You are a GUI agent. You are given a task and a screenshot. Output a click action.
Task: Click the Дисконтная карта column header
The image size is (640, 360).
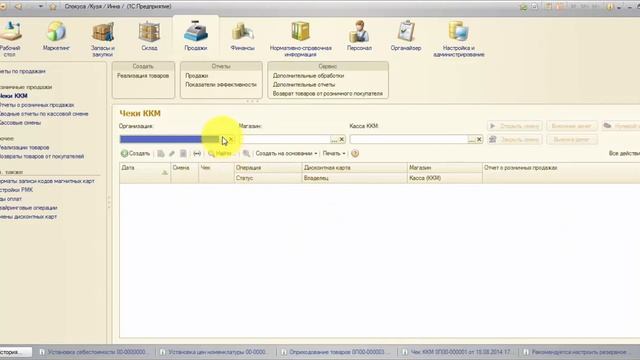tap(354, 168)
